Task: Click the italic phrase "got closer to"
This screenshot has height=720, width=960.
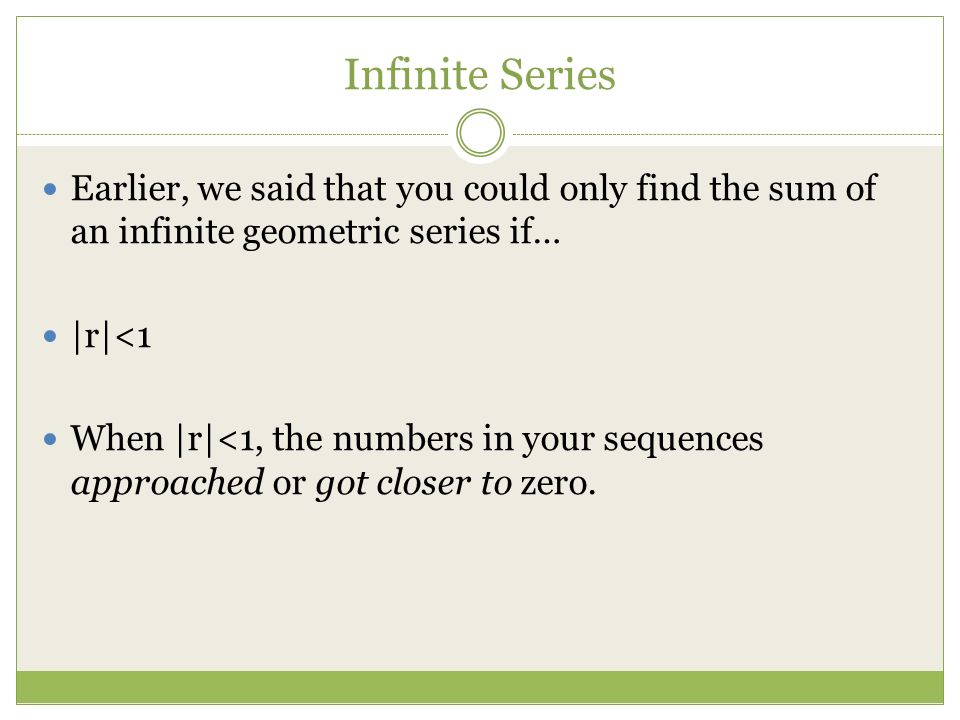Action: [x=413, y=483]
